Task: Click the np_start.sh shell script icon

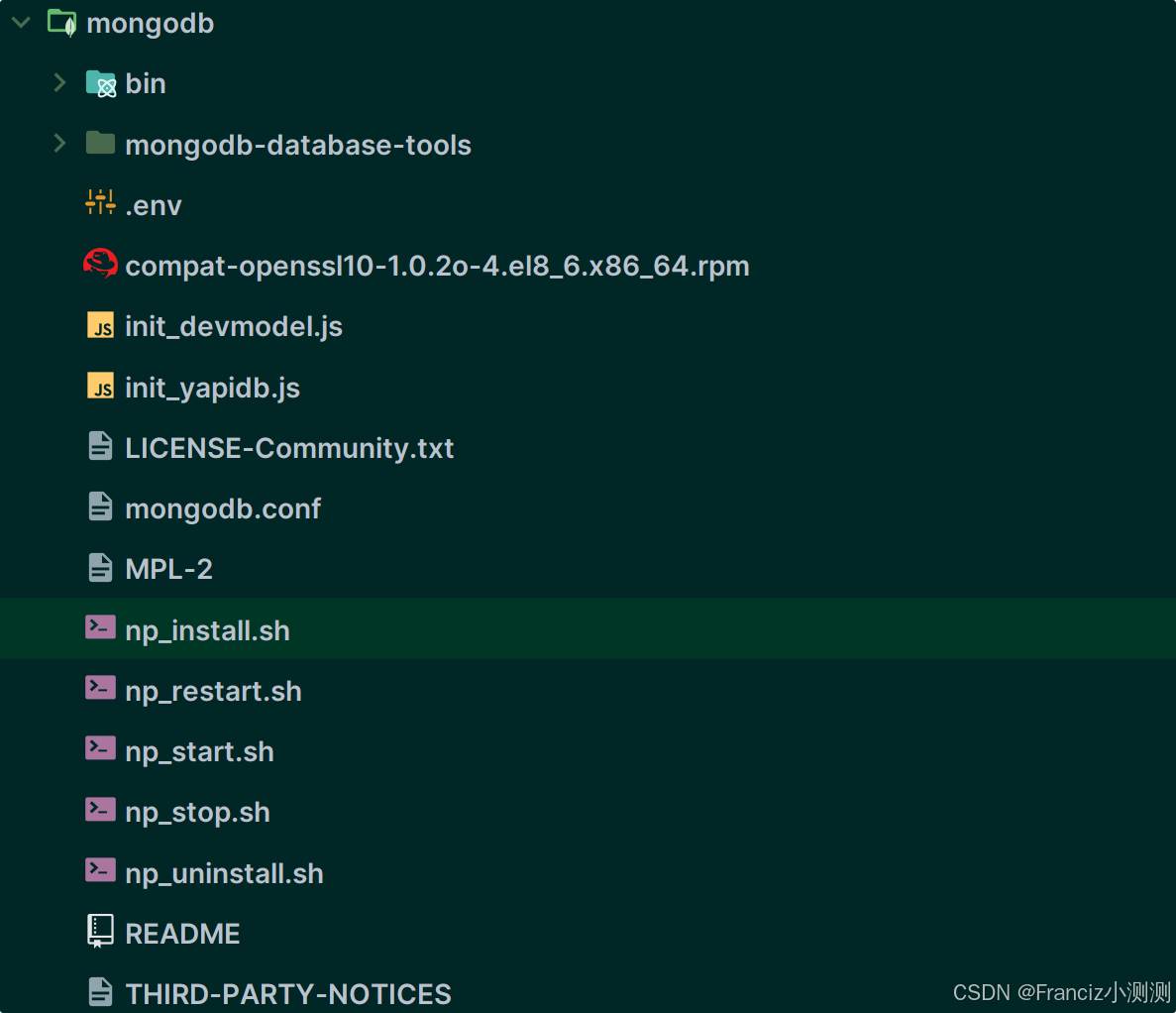Action: [100, 749]
